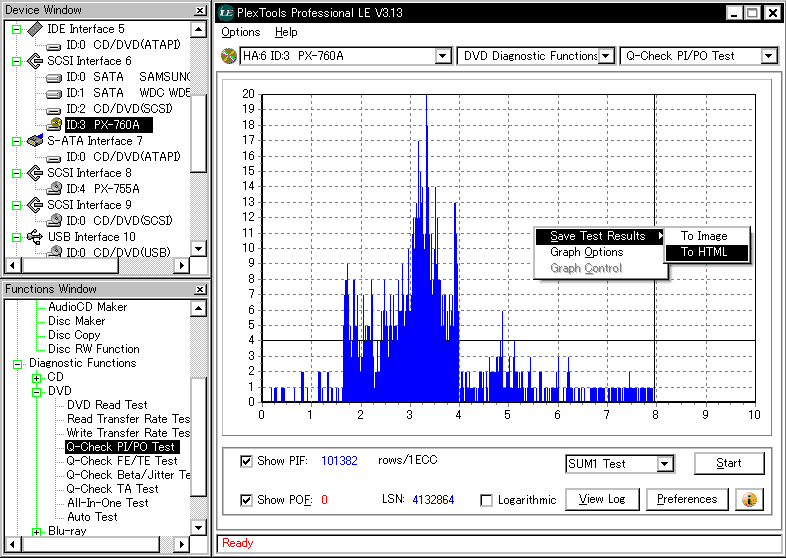
Task: Click the Device Window horizontal scrollbar right arrow
Action: point(183,266)
